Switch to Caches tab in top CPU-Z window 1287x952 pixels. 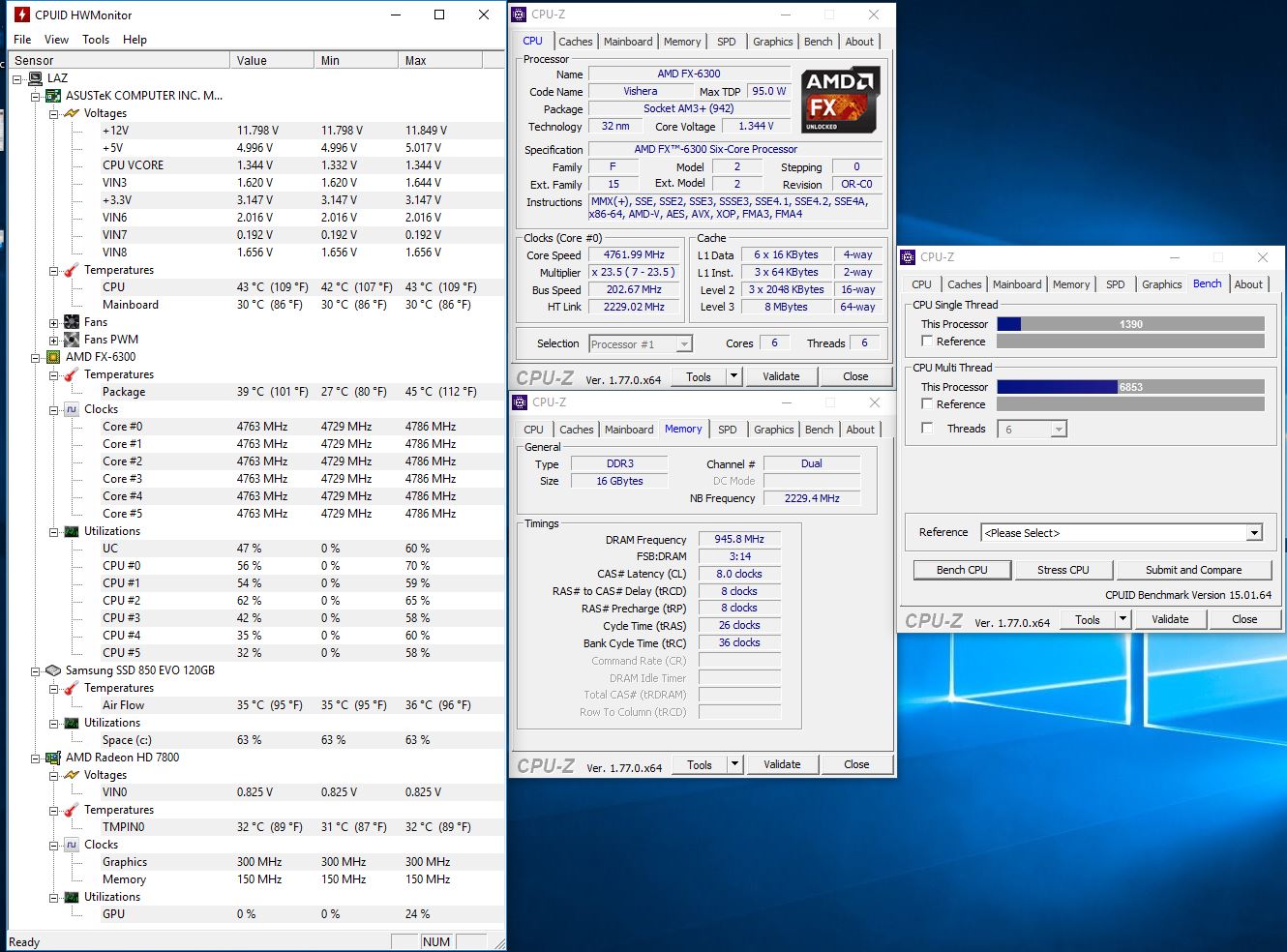point(575,42)
